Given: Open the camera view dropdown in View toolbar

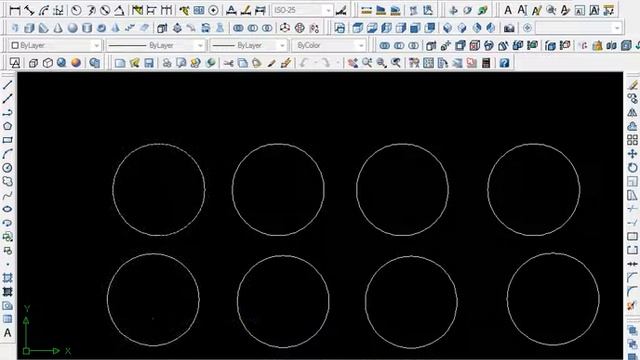Looking at the screenshot, I should coord(578,28).
